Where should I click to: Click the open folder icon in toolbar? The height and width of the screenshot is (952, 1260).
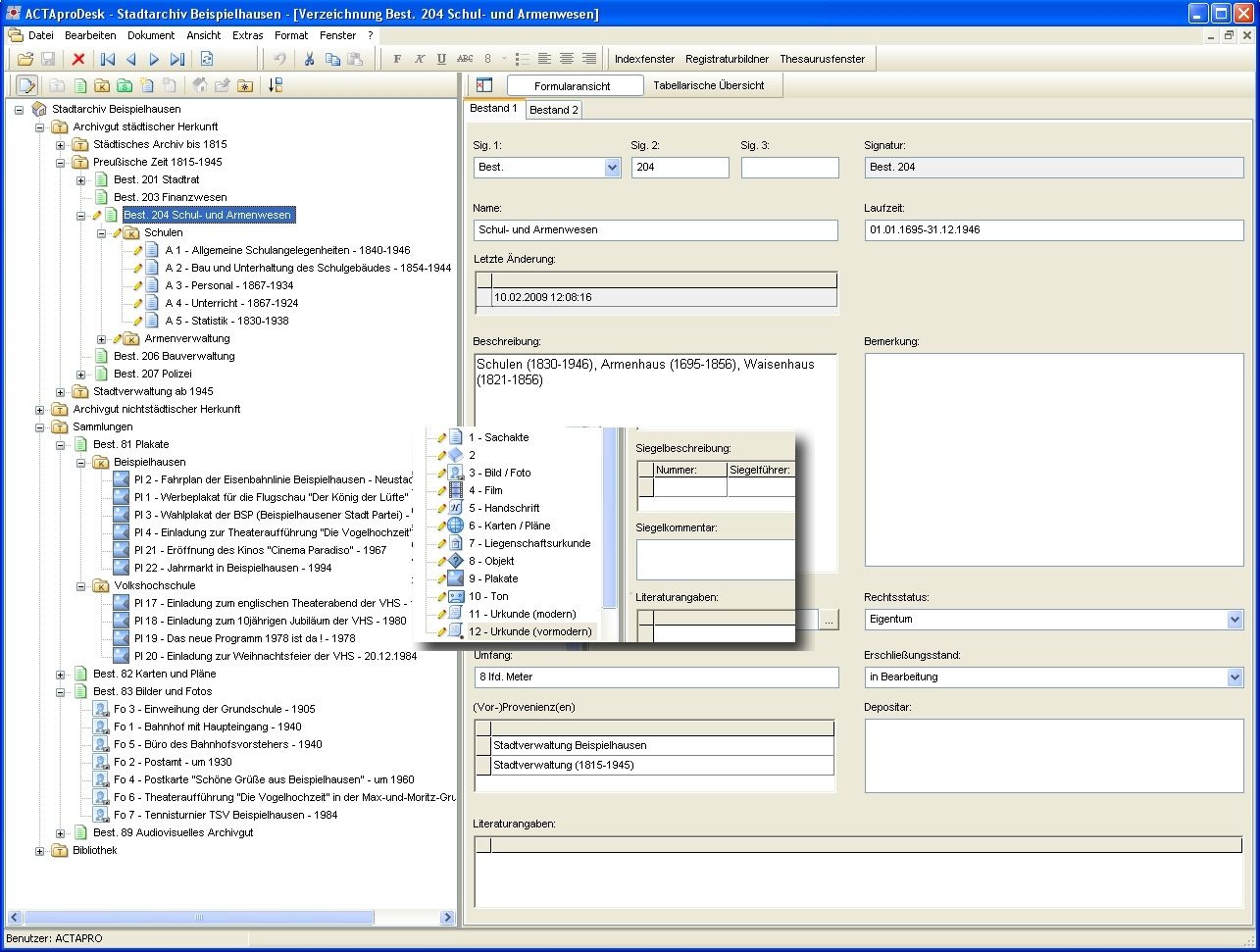25,59
